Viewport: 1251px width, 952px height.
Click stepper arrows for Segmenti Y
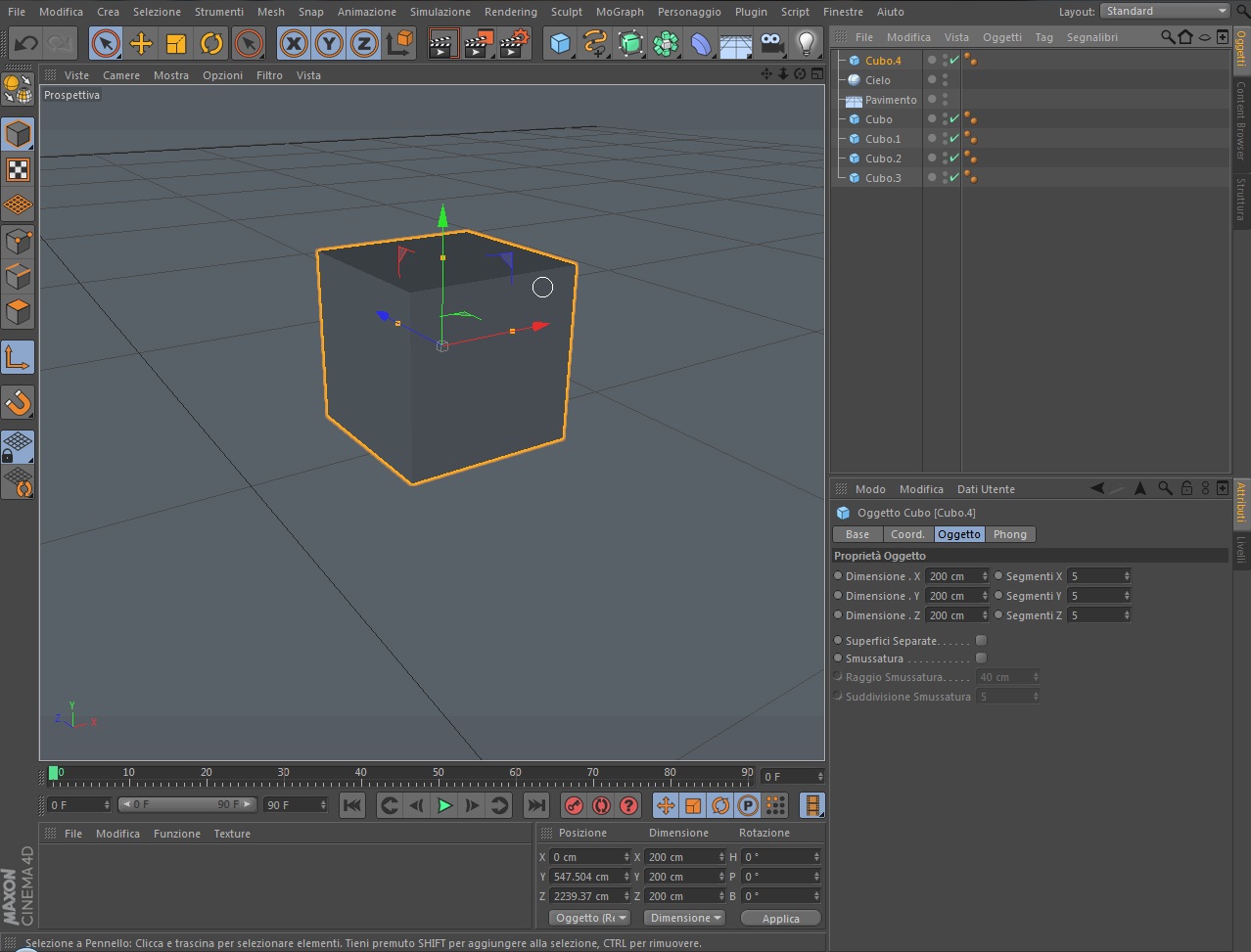[1127, 596]
